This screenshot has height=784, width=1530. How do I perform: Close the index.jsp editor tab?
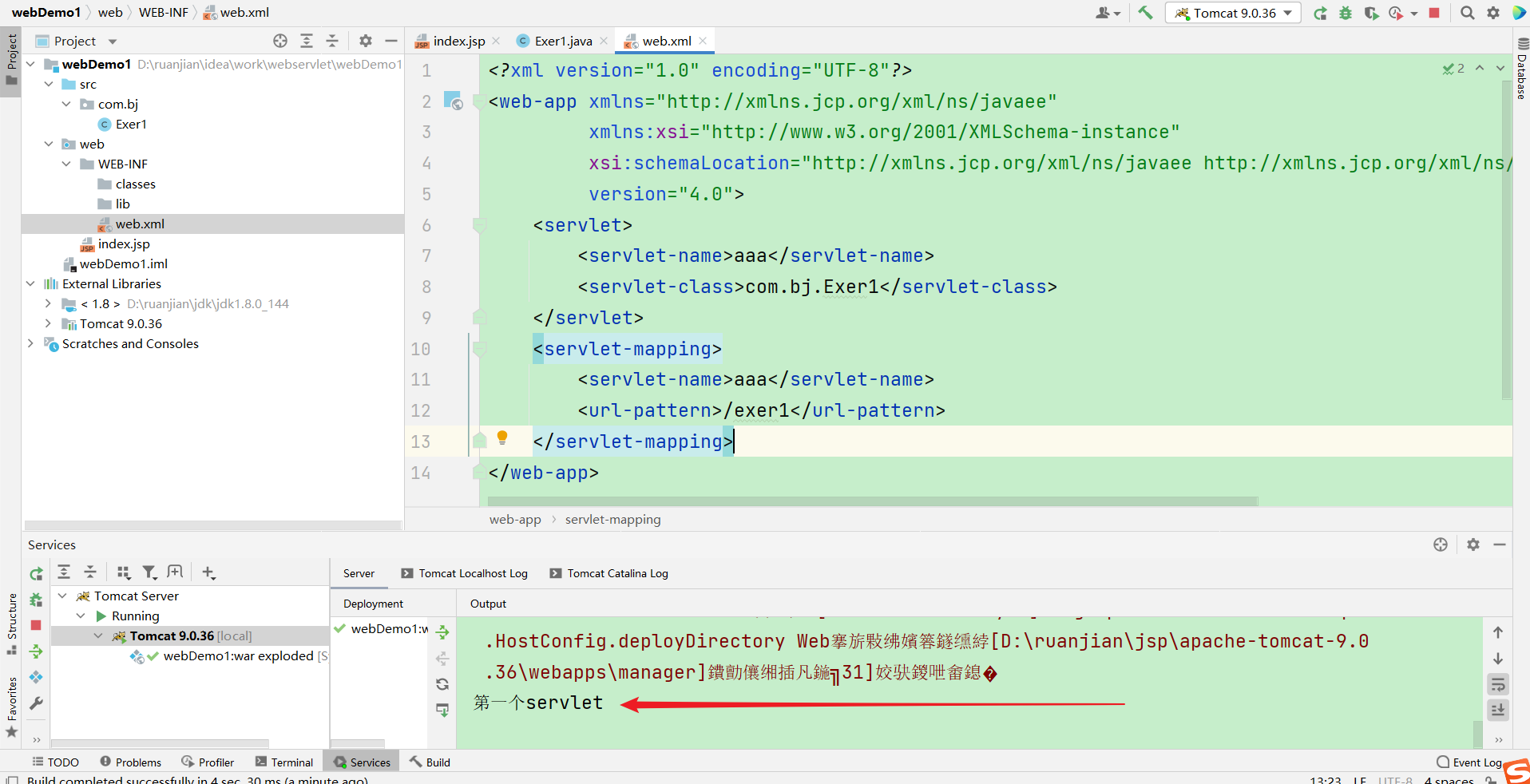coord(496,41)
